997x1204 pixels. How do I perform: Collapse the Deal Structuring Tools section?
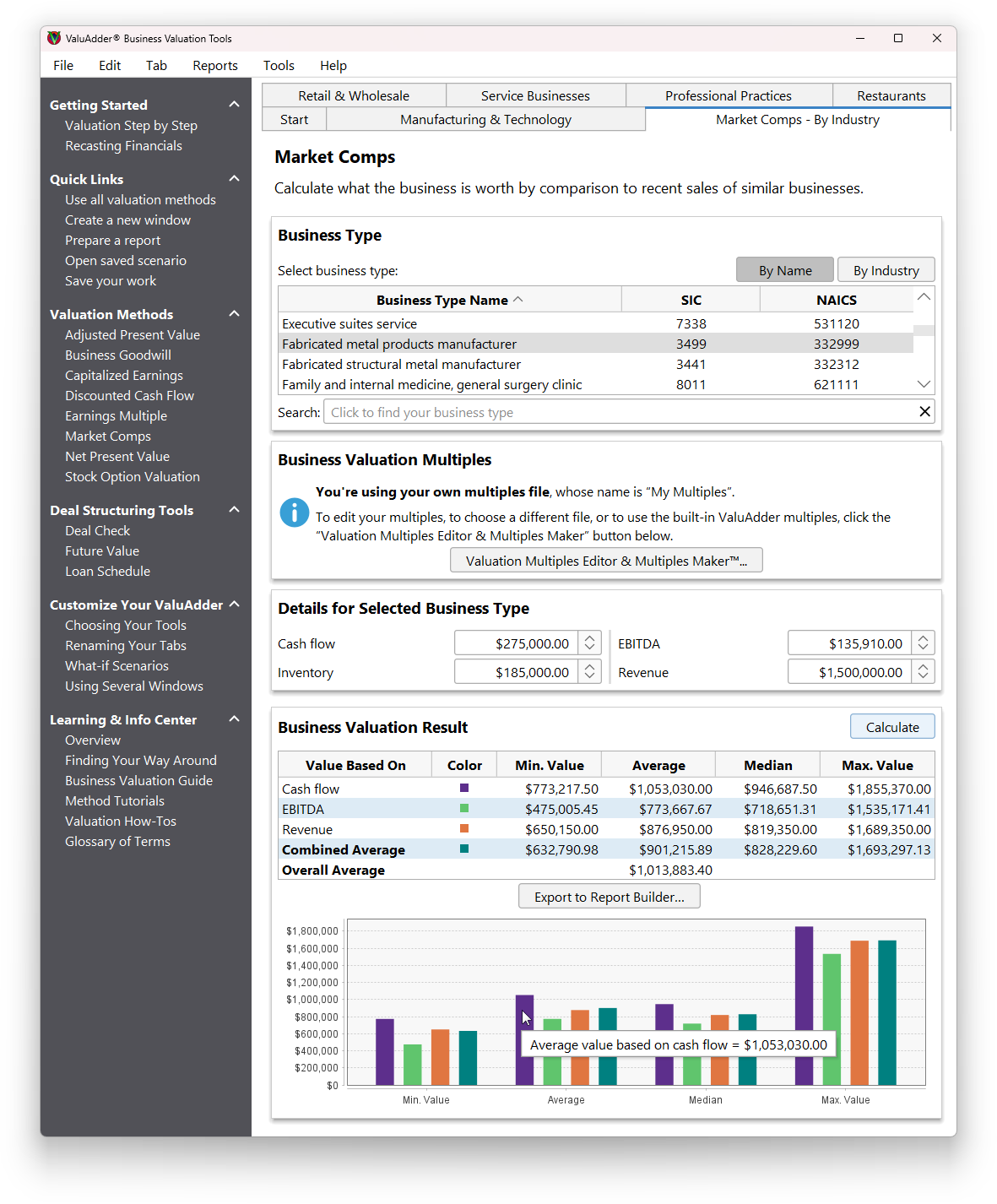pyautogui.click(x=234, y=509)
